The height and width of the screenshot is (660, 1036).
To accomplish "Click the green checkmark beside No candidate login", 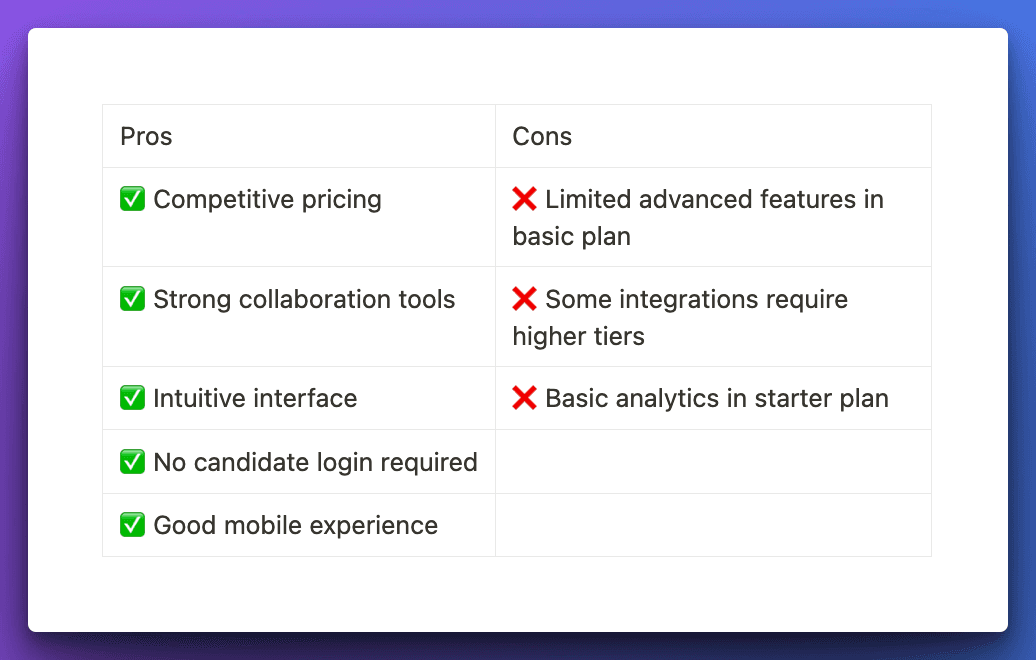I will [x=132, y=463].
